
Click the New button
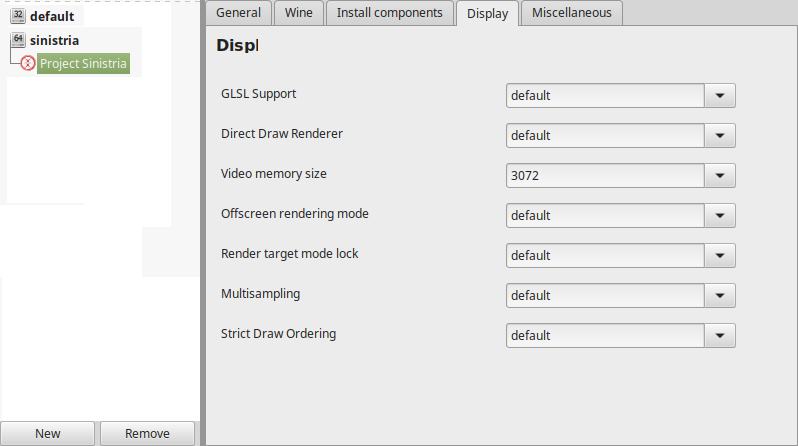coord(47,434)
